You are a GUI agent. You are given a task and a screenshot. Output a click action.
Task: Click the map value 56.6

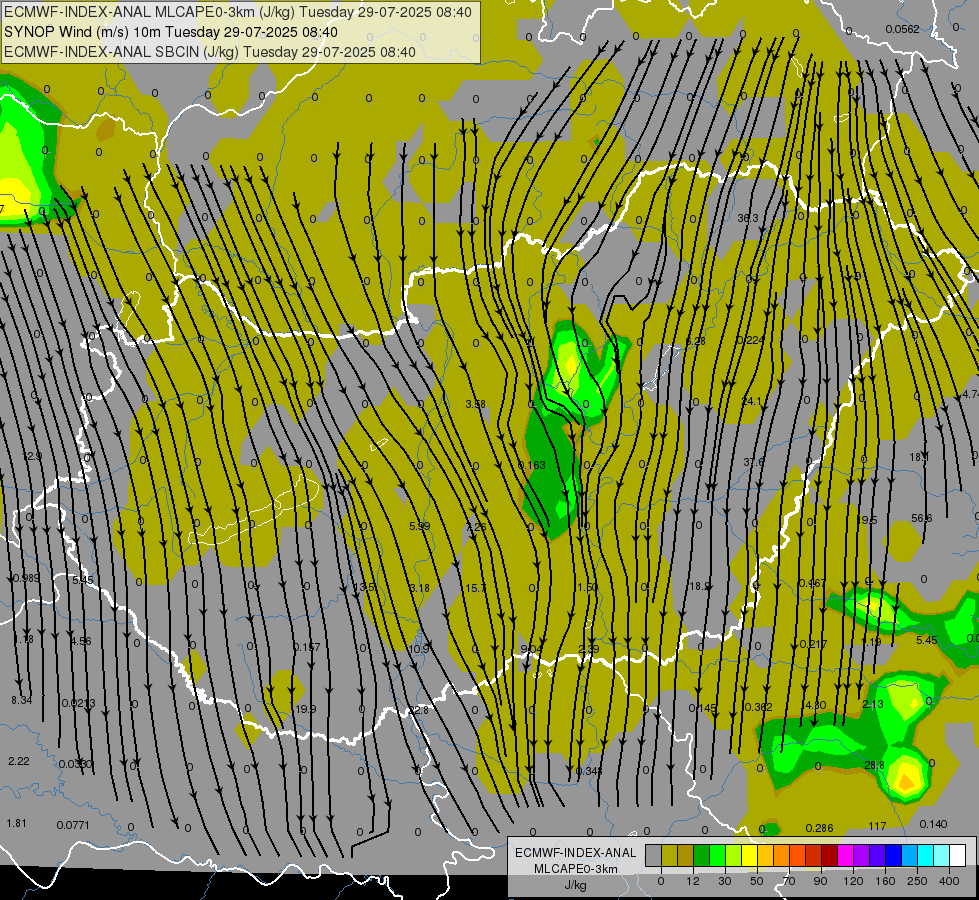922,518
